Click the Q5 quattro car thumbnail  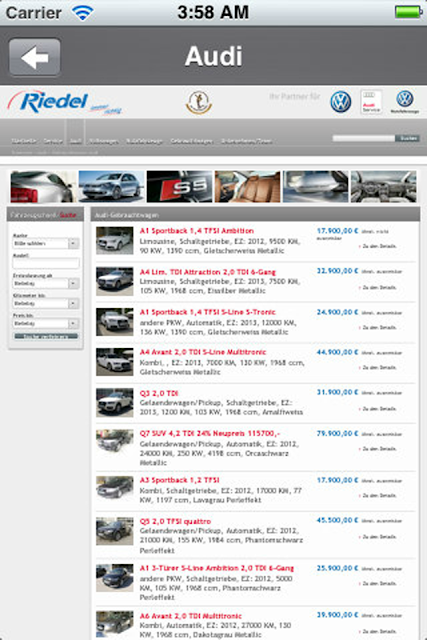pyautogui.click(x=115, y=531)
